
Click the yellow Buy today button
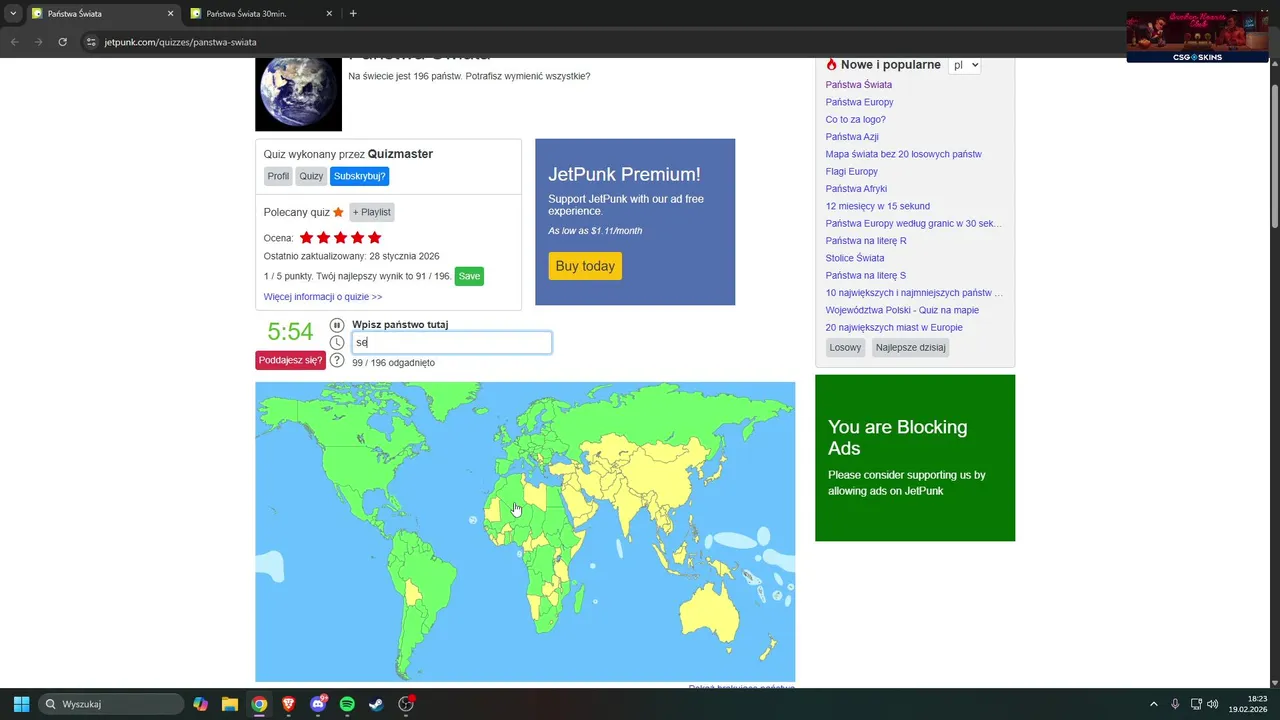585,266
